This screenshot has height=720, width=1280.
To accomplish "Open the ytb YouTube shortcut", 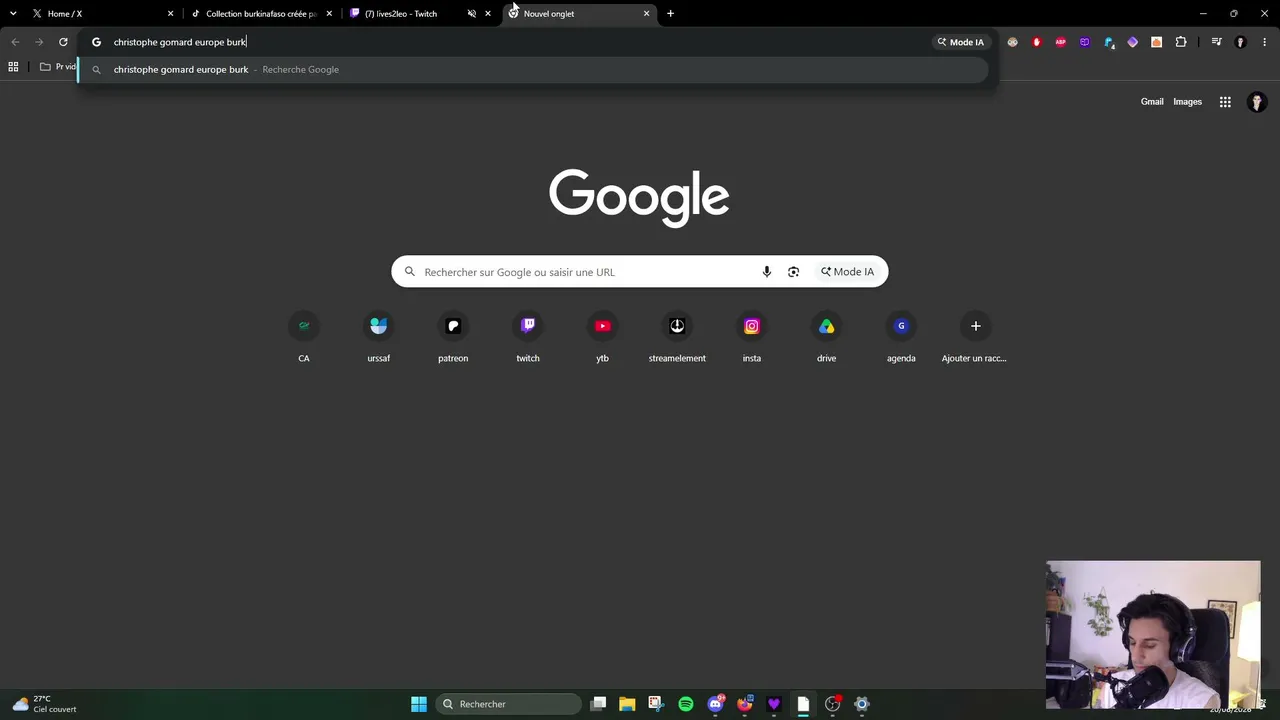I will click(602, 337).
